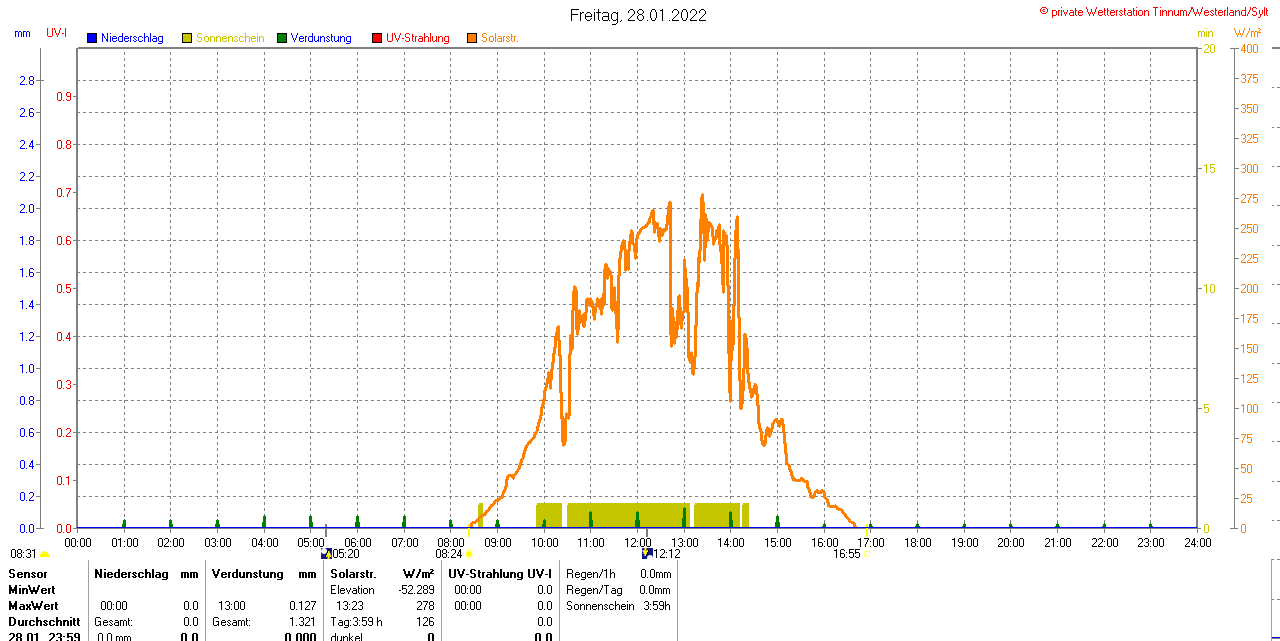This screenshot has width=1280, height=641.
Task: Click the private Wetterstation Tinnum copyright text
Action: click(1158, 11)
